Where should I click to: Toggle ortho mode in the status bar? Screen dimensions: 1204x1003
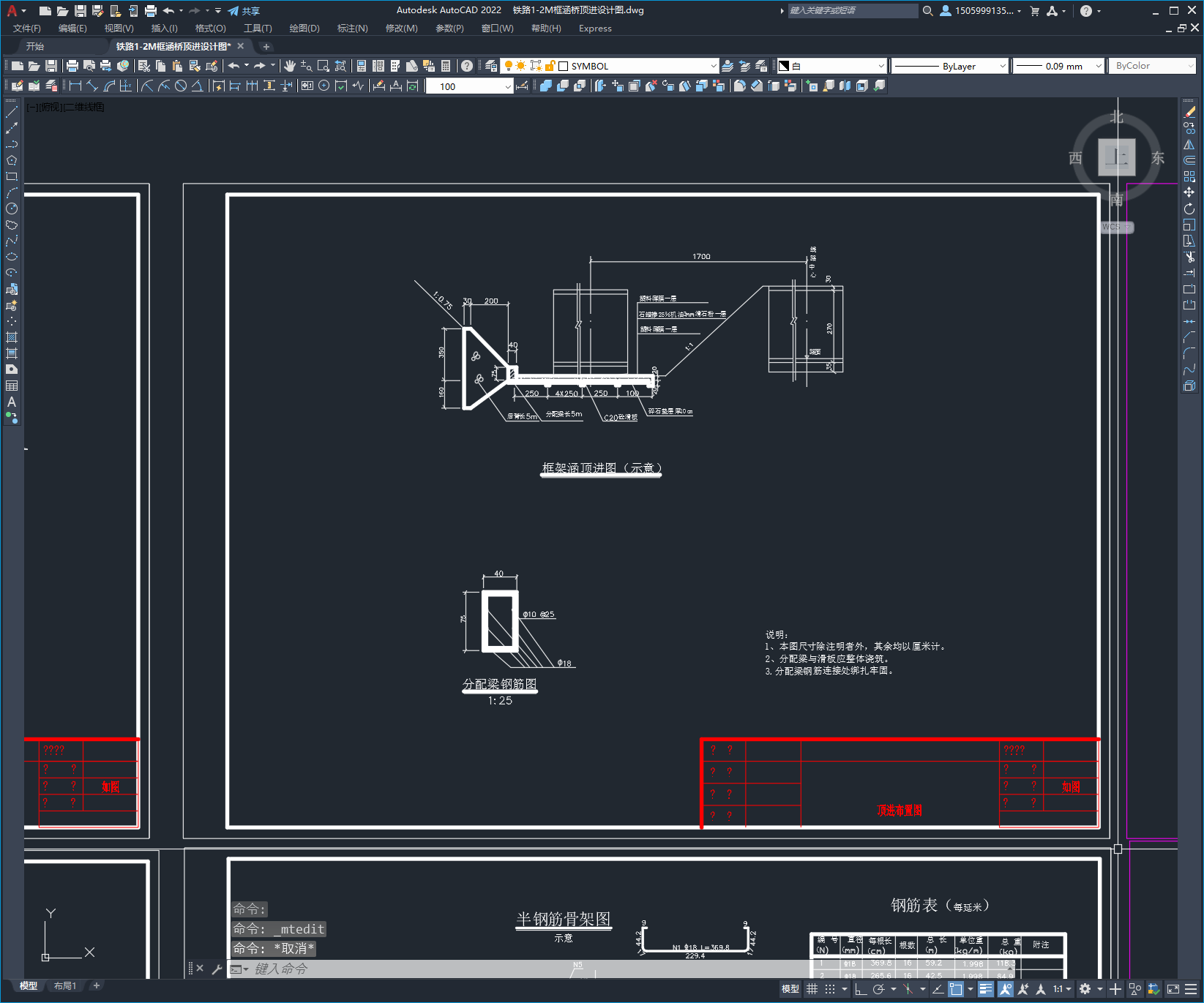(x=861, y=989)
